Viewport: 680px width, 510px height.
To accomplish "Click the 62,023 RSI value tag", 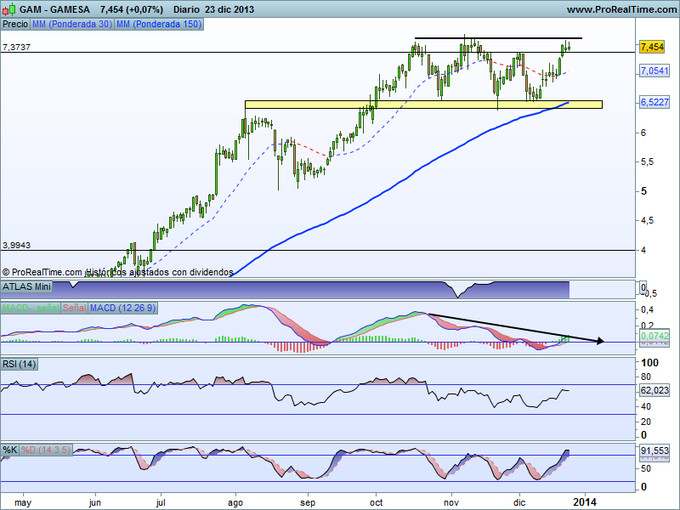I will tap(653, 391).
